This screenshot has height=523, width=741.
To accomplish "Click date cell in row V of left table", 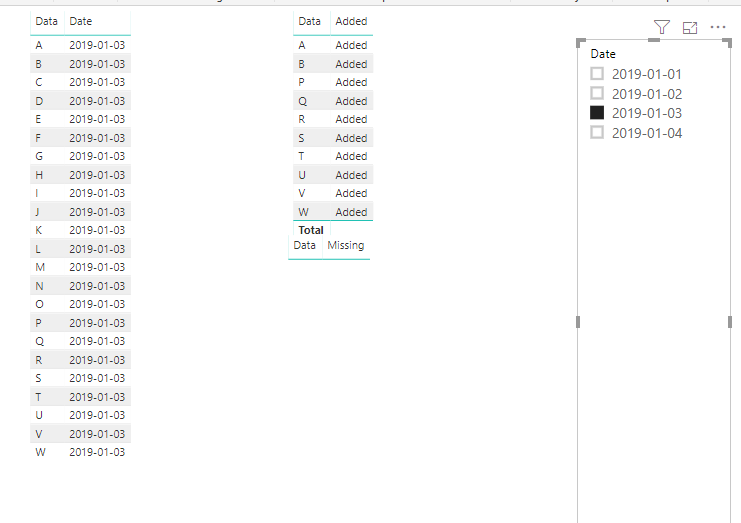I will [x=97, y=434].
